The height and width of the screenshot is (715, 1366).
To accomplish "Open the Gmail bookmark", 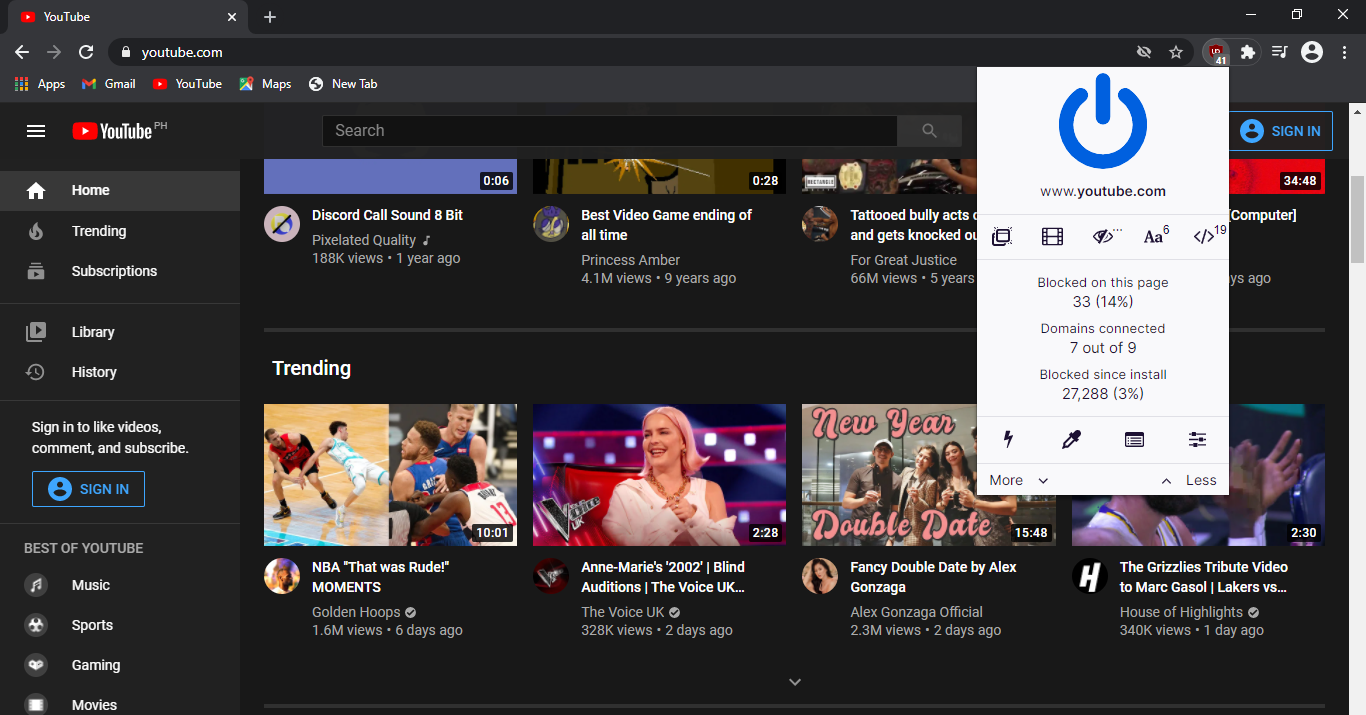I will (x=109, y=84).
